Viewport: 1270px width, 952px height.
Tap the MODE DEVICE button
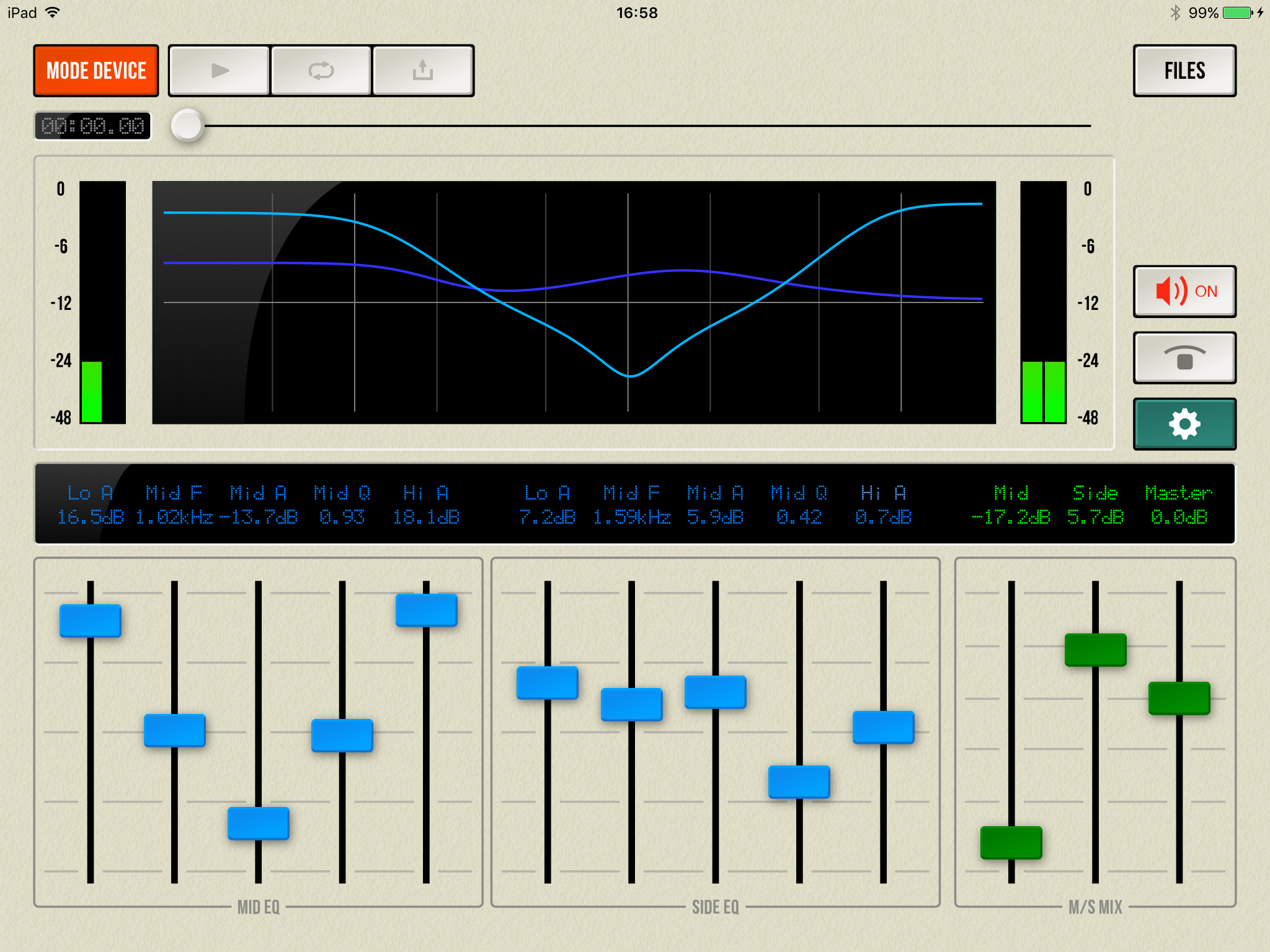(96, 71)
